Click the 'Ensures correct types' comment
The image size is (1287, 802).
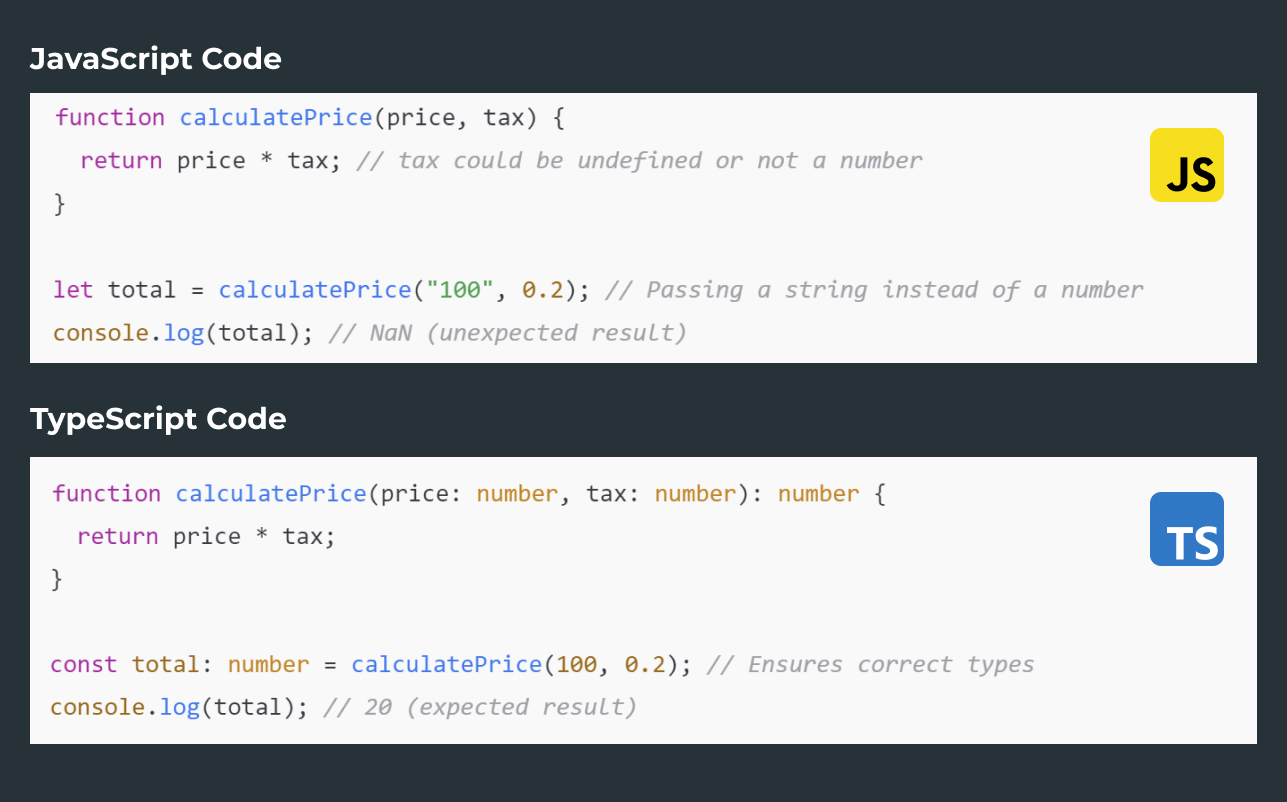(871, 665)
